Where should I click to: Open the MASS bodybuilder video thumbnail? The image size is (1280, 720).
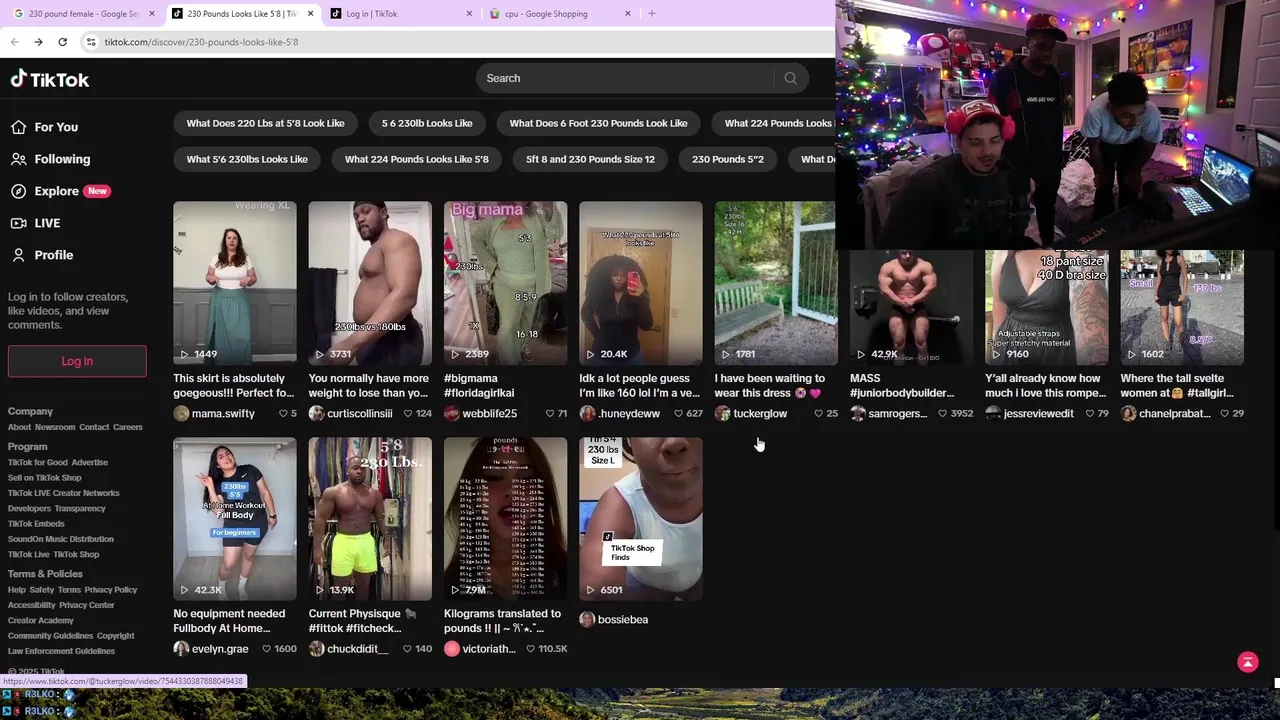[911, 307]
